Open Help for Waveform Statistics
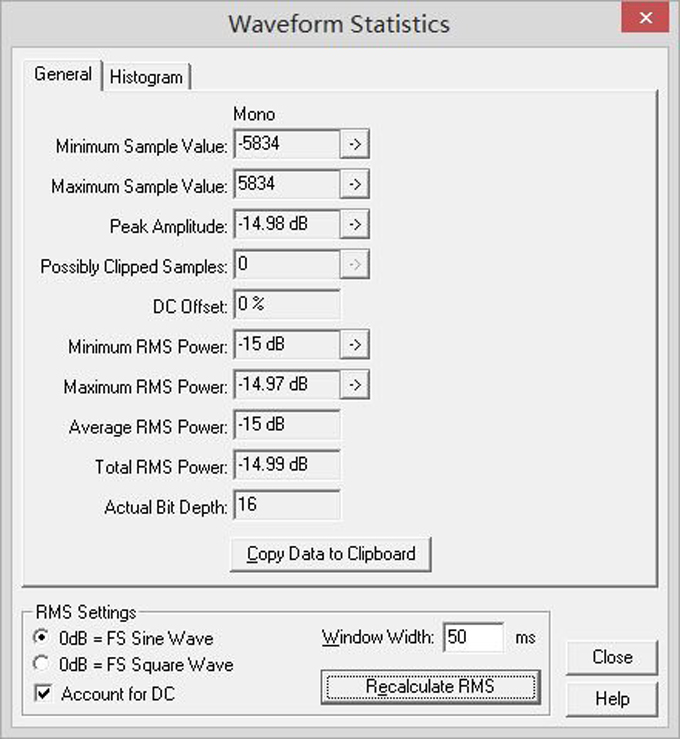Image resolution: width=680 pixels, height=739 pixels. [x=611, y=697]
